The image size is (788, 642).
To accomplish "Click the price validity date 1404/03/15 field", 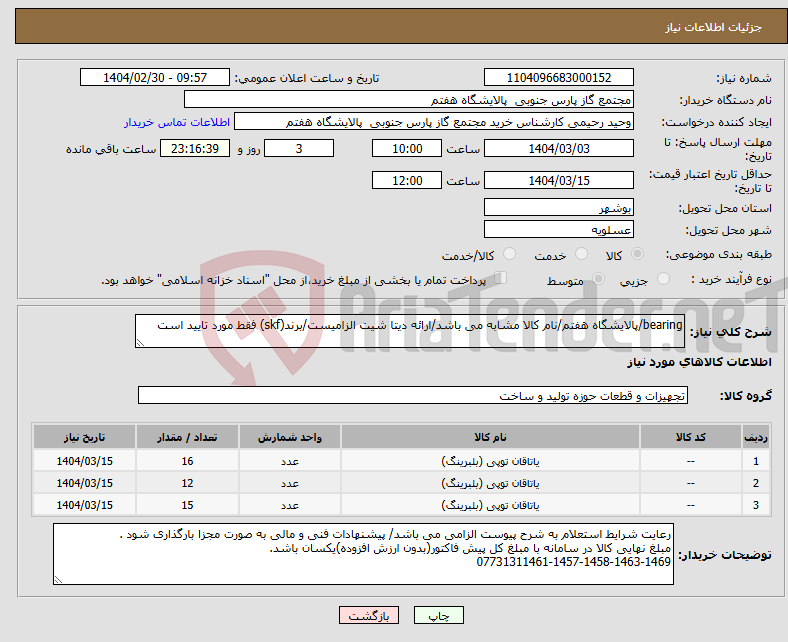I will (558, 180).
